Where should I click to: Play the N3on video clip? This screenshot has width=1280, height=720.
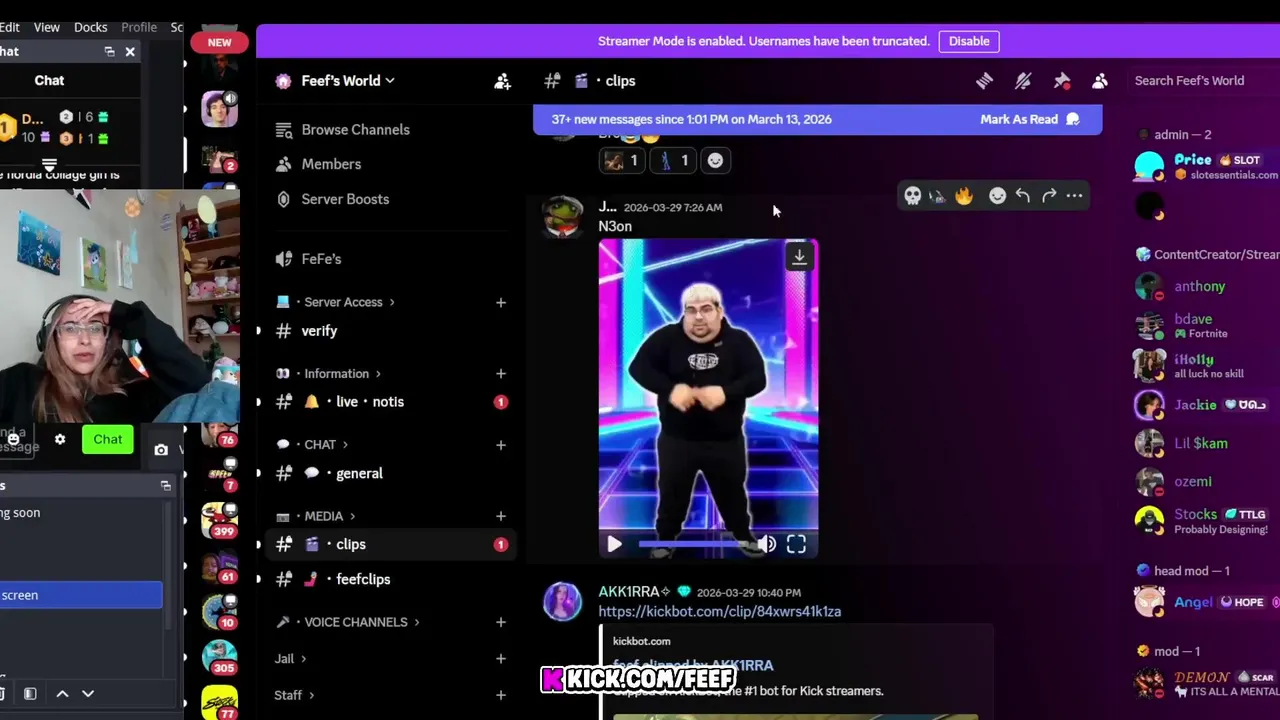[x=614, y=544]
